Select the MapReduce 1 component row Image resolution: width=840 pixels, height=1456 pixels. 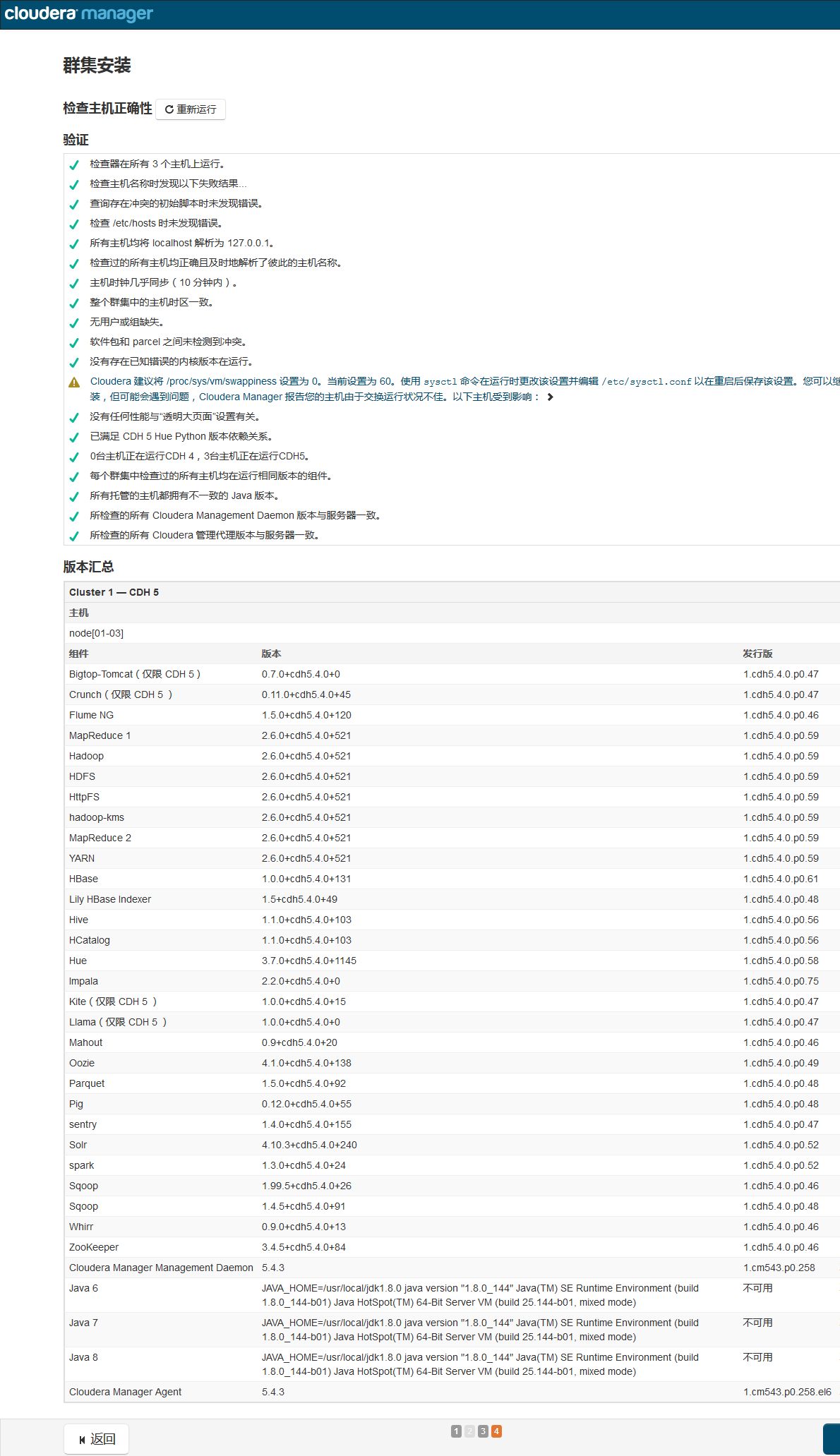pos(452,735)
